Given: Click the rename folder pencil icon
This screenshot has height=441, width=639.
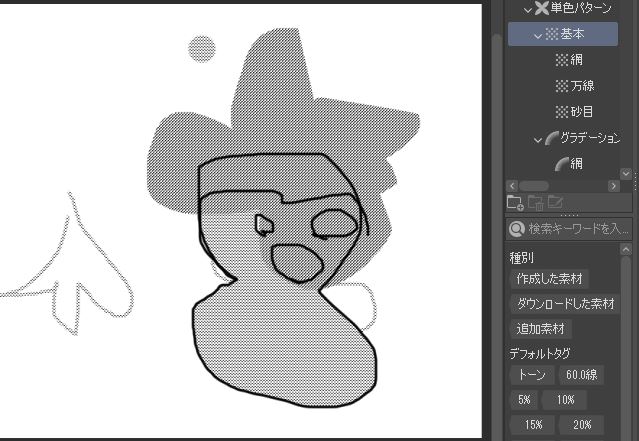Looking at the screenshot, I should 555,202.
